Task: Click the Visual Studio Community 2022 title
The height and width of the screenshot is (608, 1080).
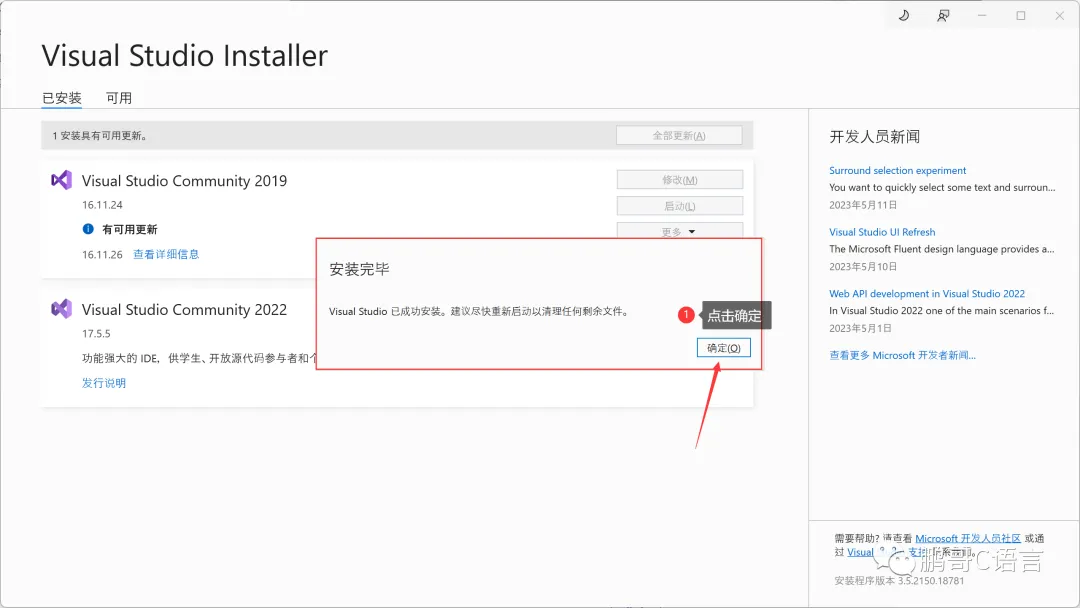Action: [x=185, y=309]
